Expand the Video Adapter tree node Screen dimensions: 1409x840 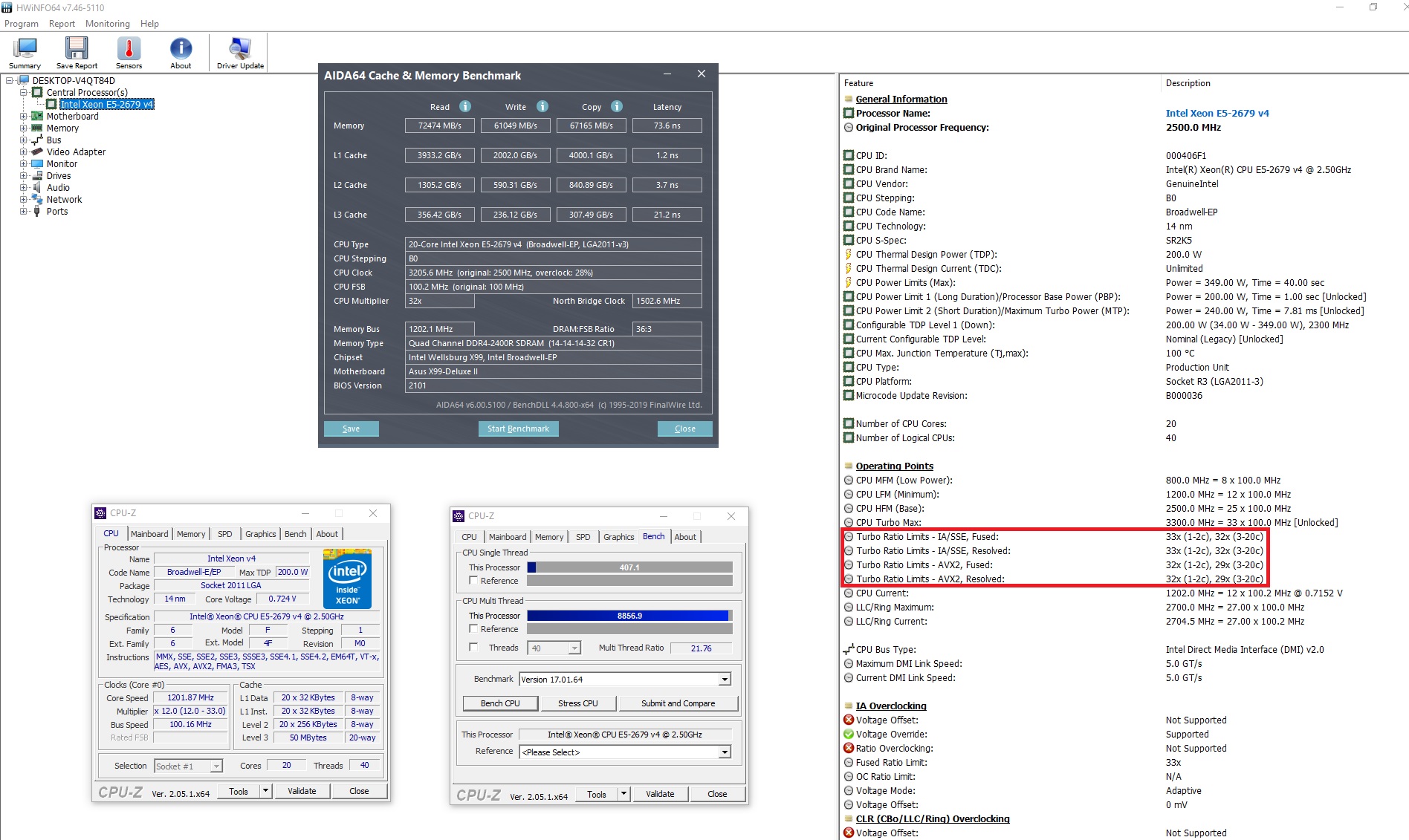pyautogui.click(x=24, y=152)
